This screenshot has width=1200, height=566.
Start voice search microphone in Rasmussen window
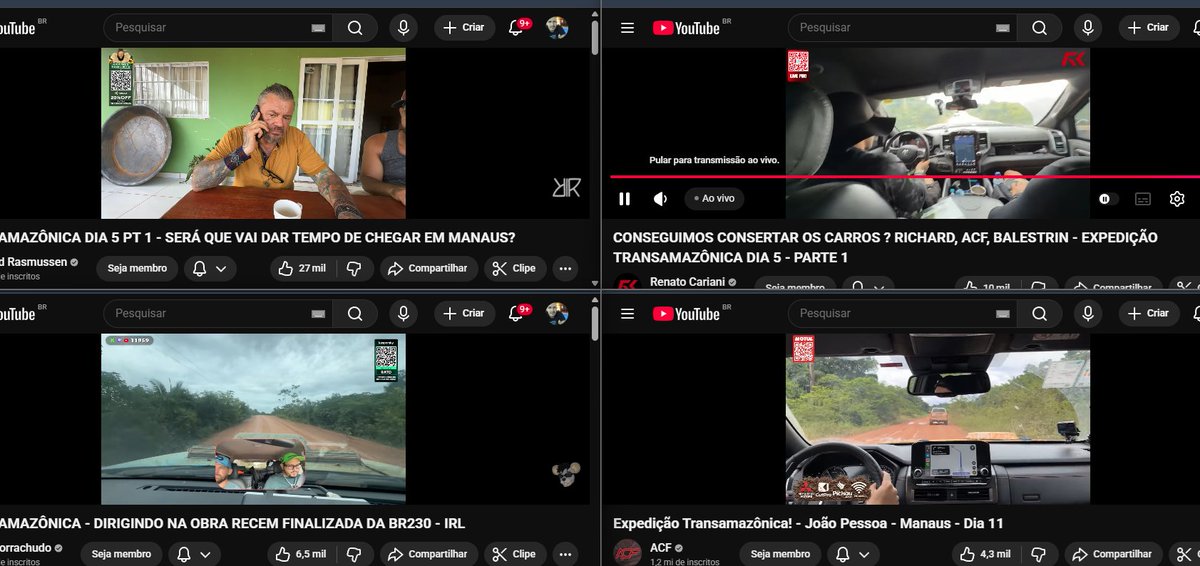point(404,28)
